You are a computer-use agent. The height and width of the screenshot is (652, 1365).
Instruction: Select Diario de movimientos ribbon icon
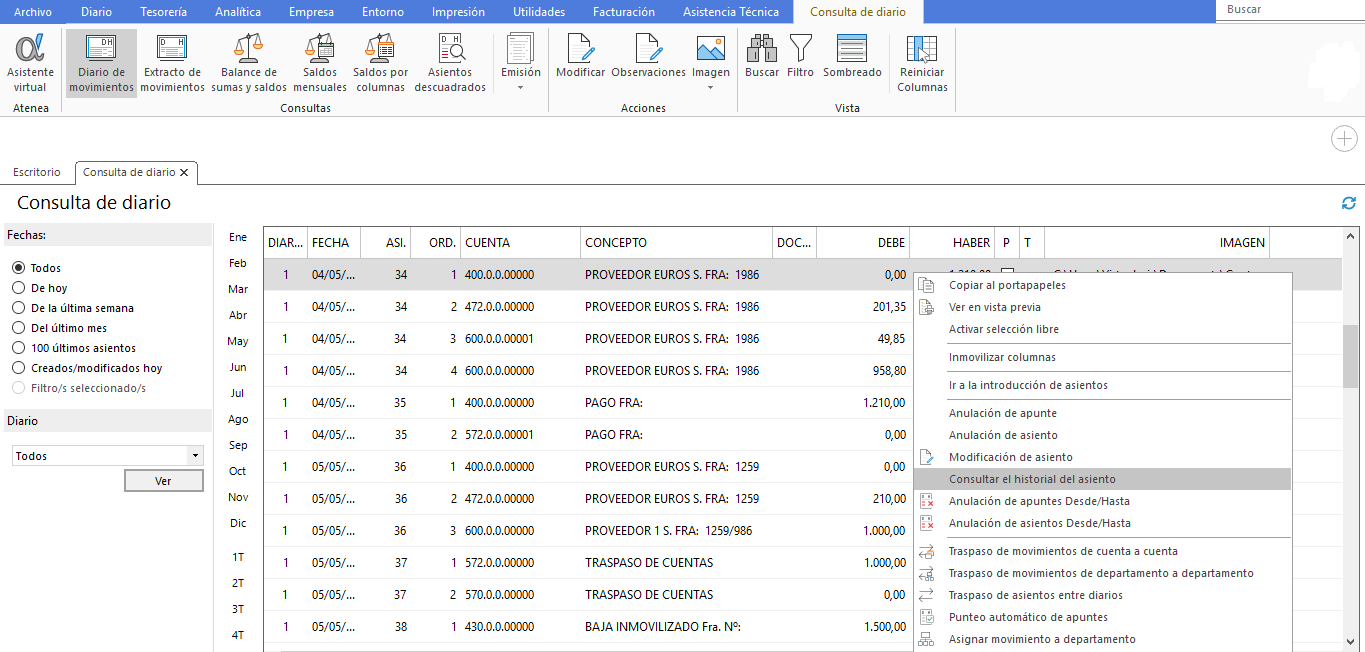(101, 63)
